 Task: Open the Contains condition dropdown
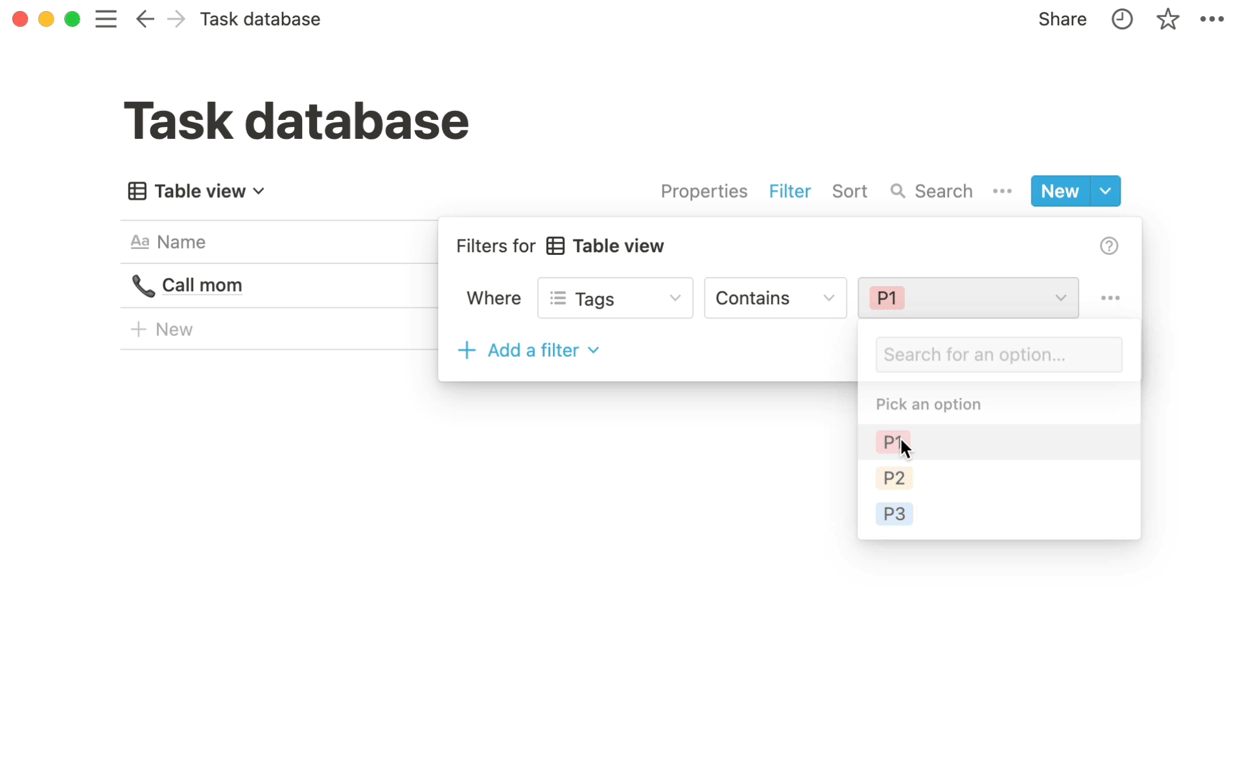[x=775, y=298]
